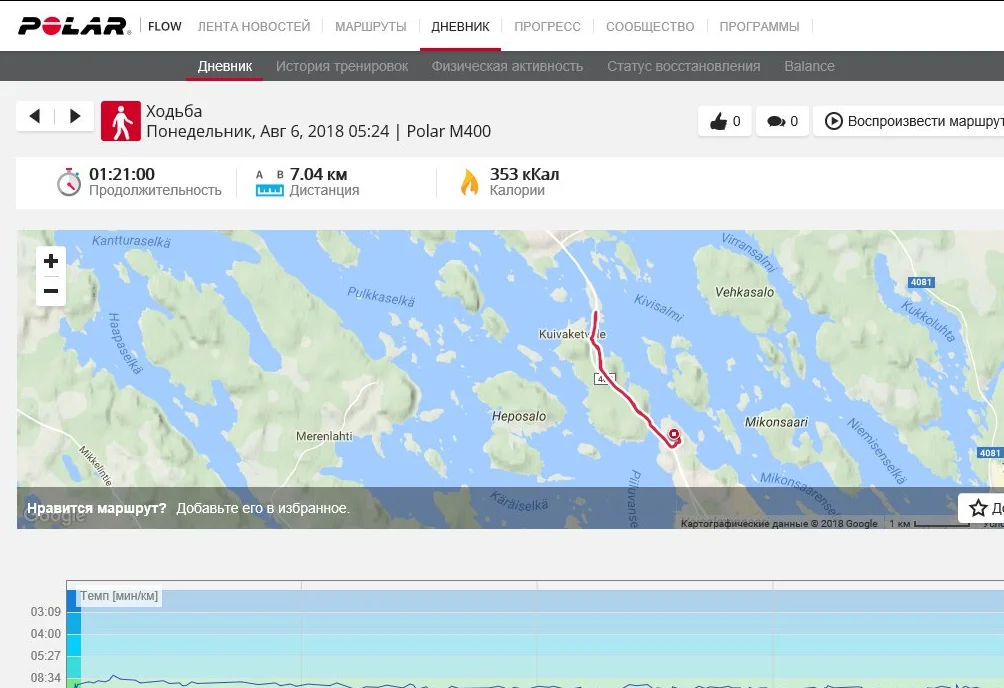Click the distance ruler icon

point(270,183)
